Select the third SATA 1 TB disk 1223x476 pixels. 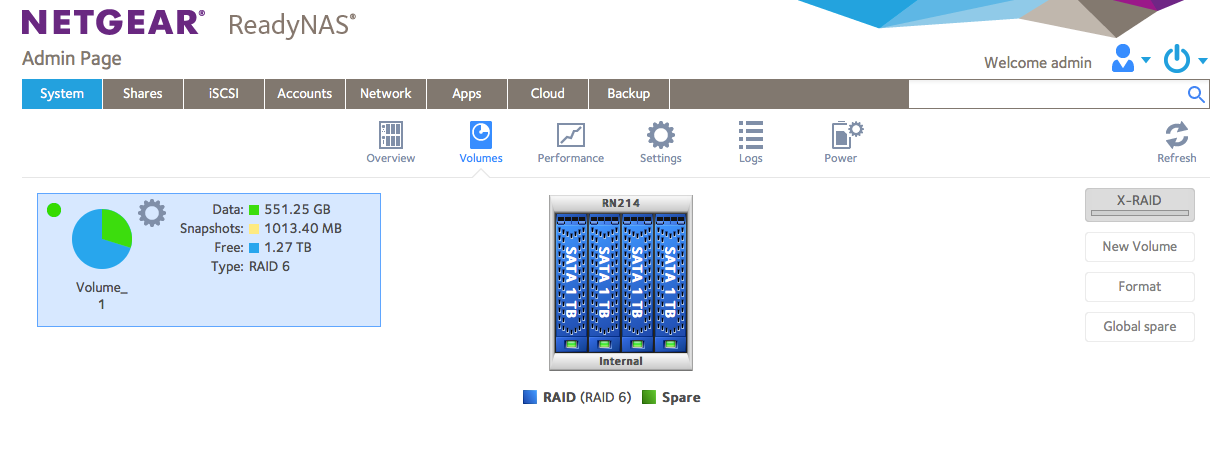[637, 283]
